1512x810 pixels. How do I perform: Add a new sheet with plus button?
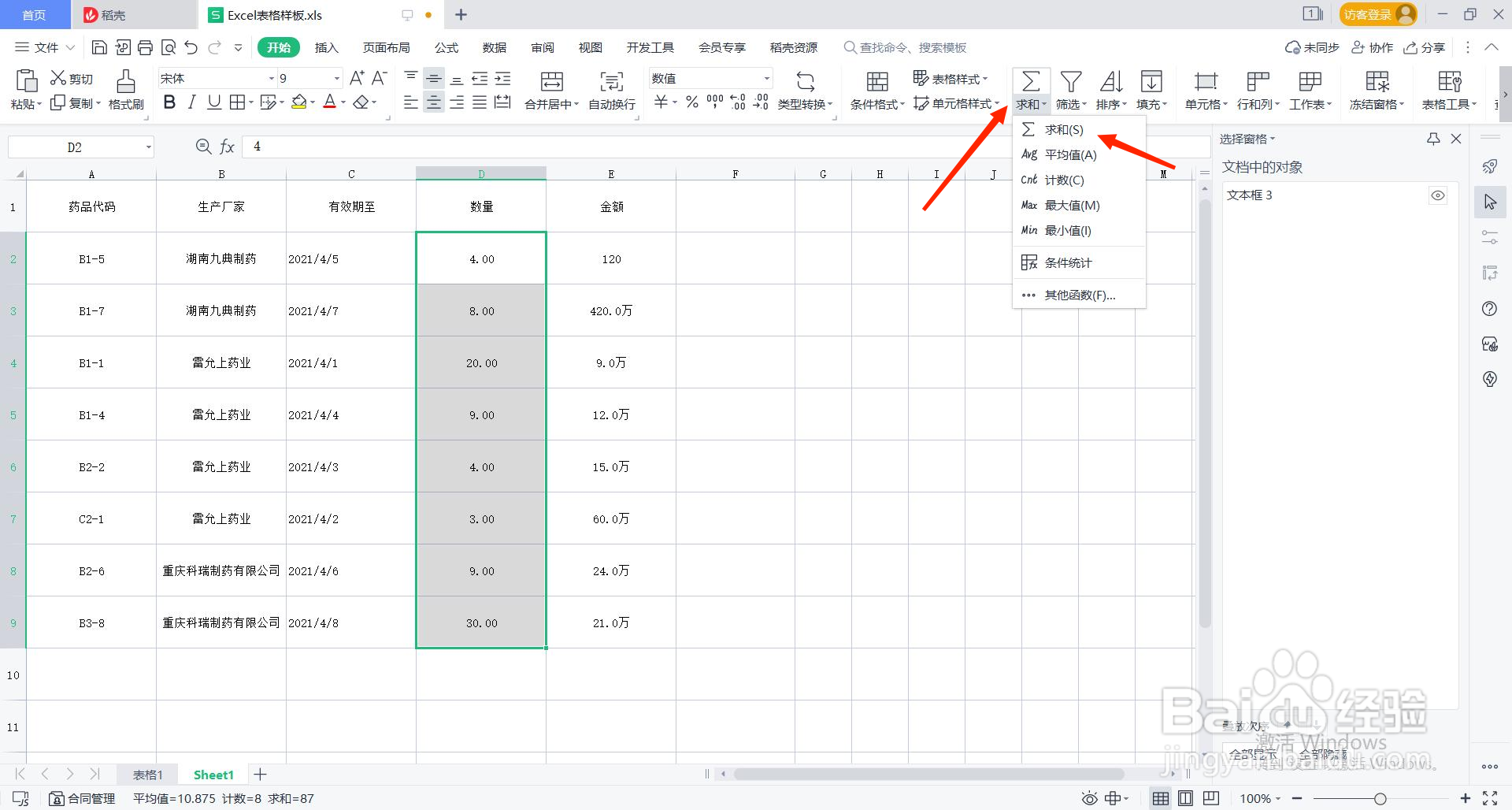coord(261,775)
